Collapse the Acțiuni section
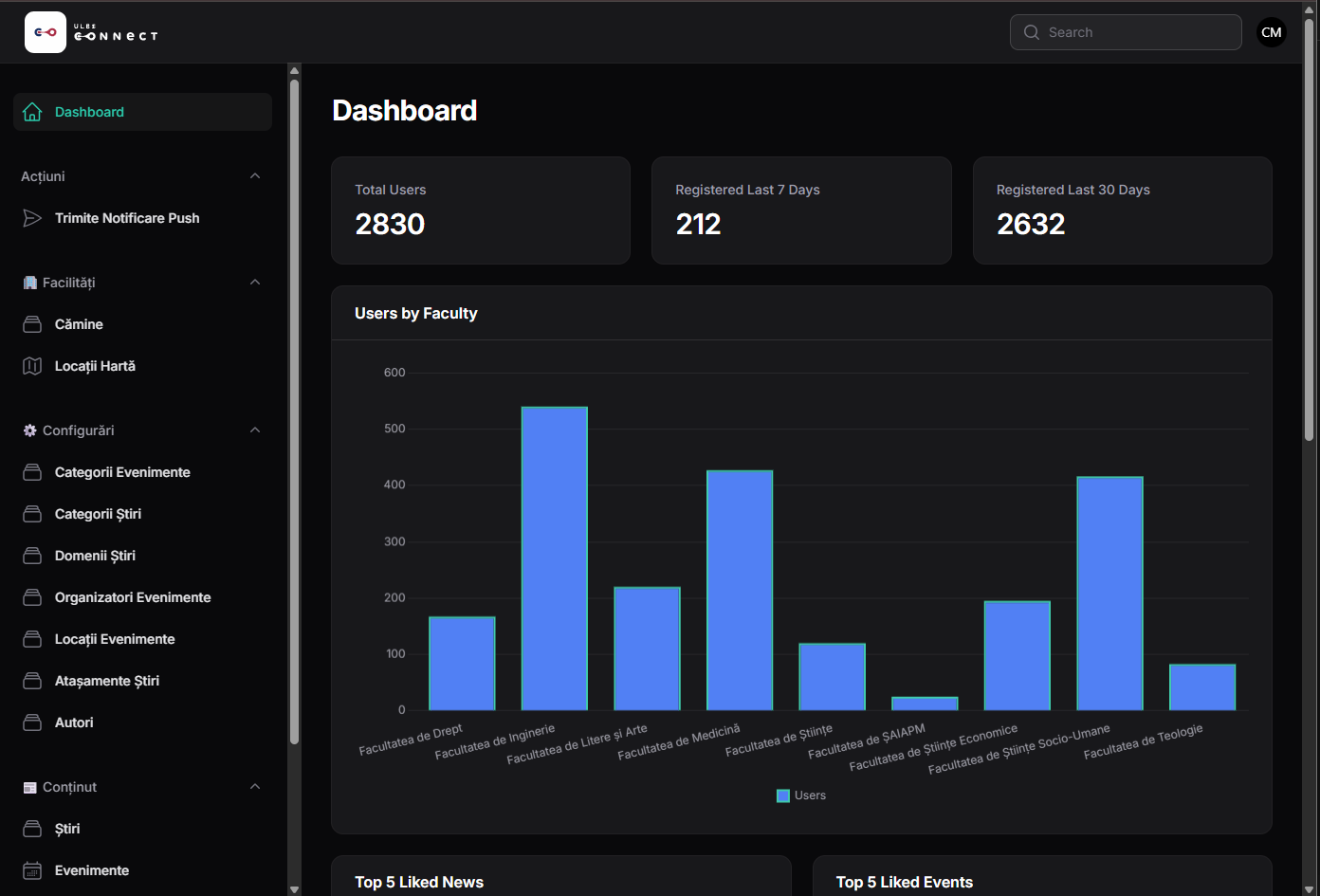This screenshot has height=896, width=1320. pyautogui.click(x=255, y=176)
